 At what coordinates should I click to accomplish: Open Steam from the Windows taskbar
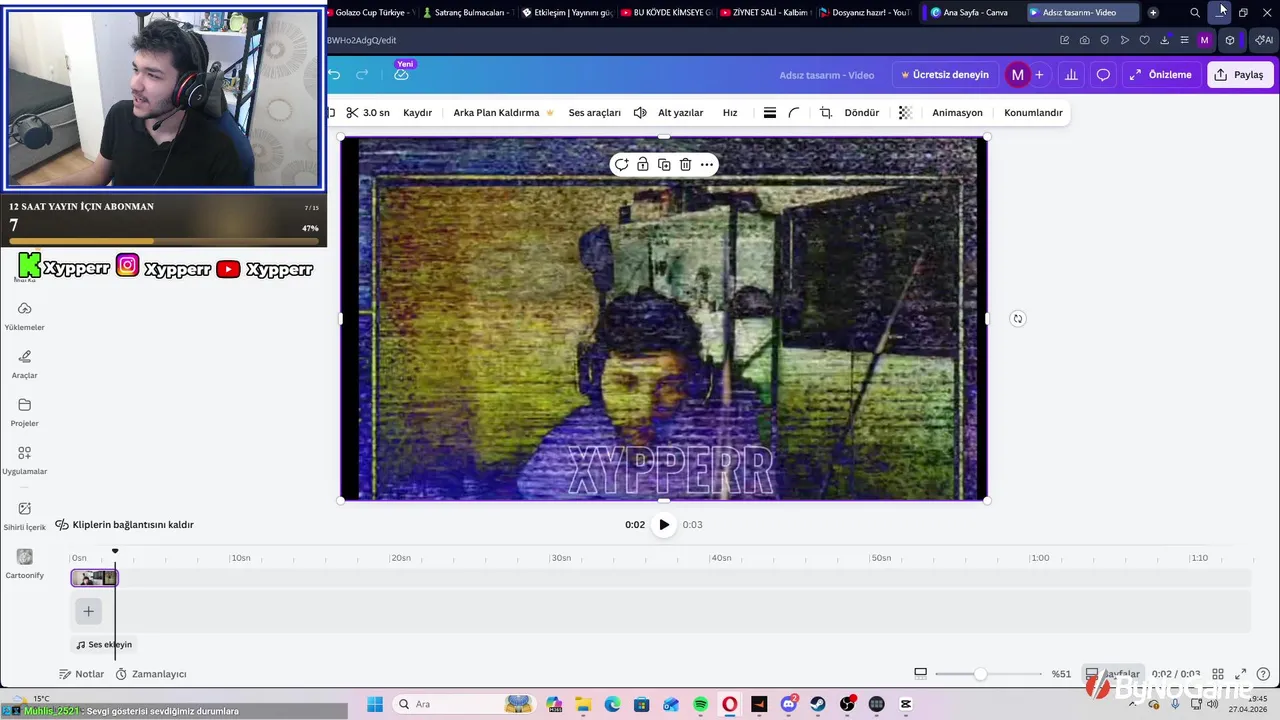tap(818, 705)
